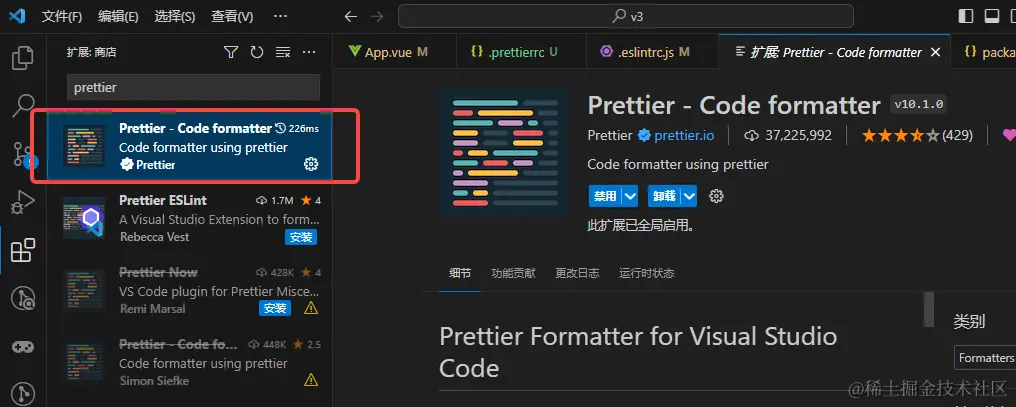
Task: Click the Prettier publisher name in header
Action: [x=610, y=135]
